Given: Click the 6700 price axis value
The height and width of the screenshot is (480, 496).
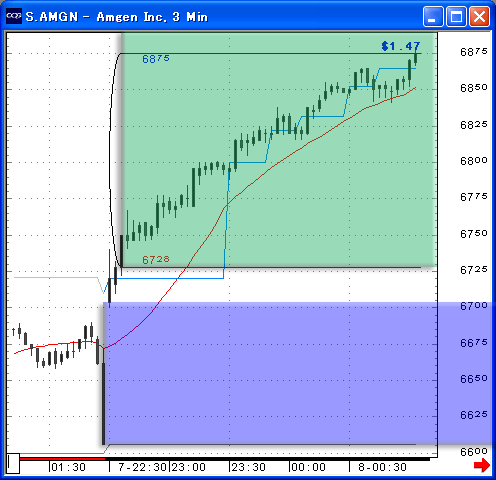Looking at the screenshot, I should [474, 306].
